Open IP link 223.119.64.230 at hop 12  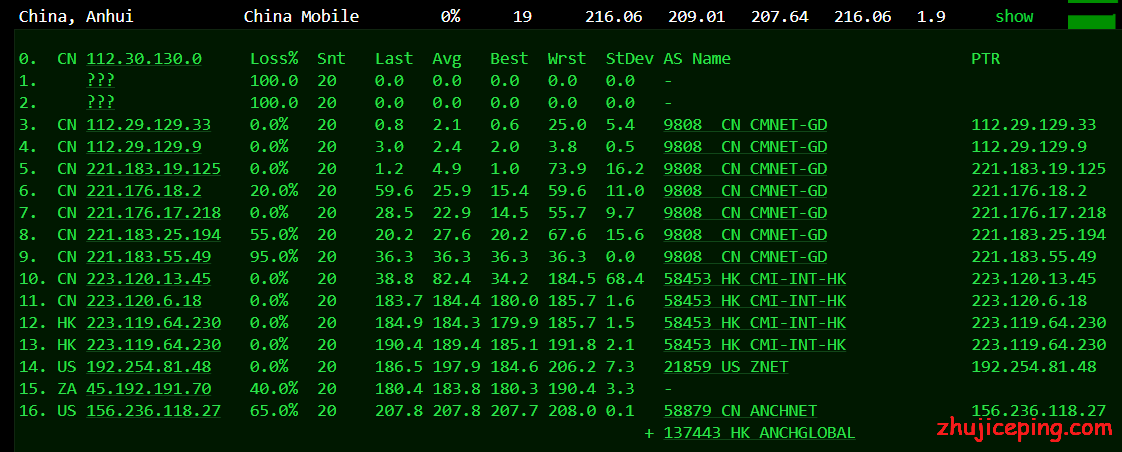click(x=154, y=323)
